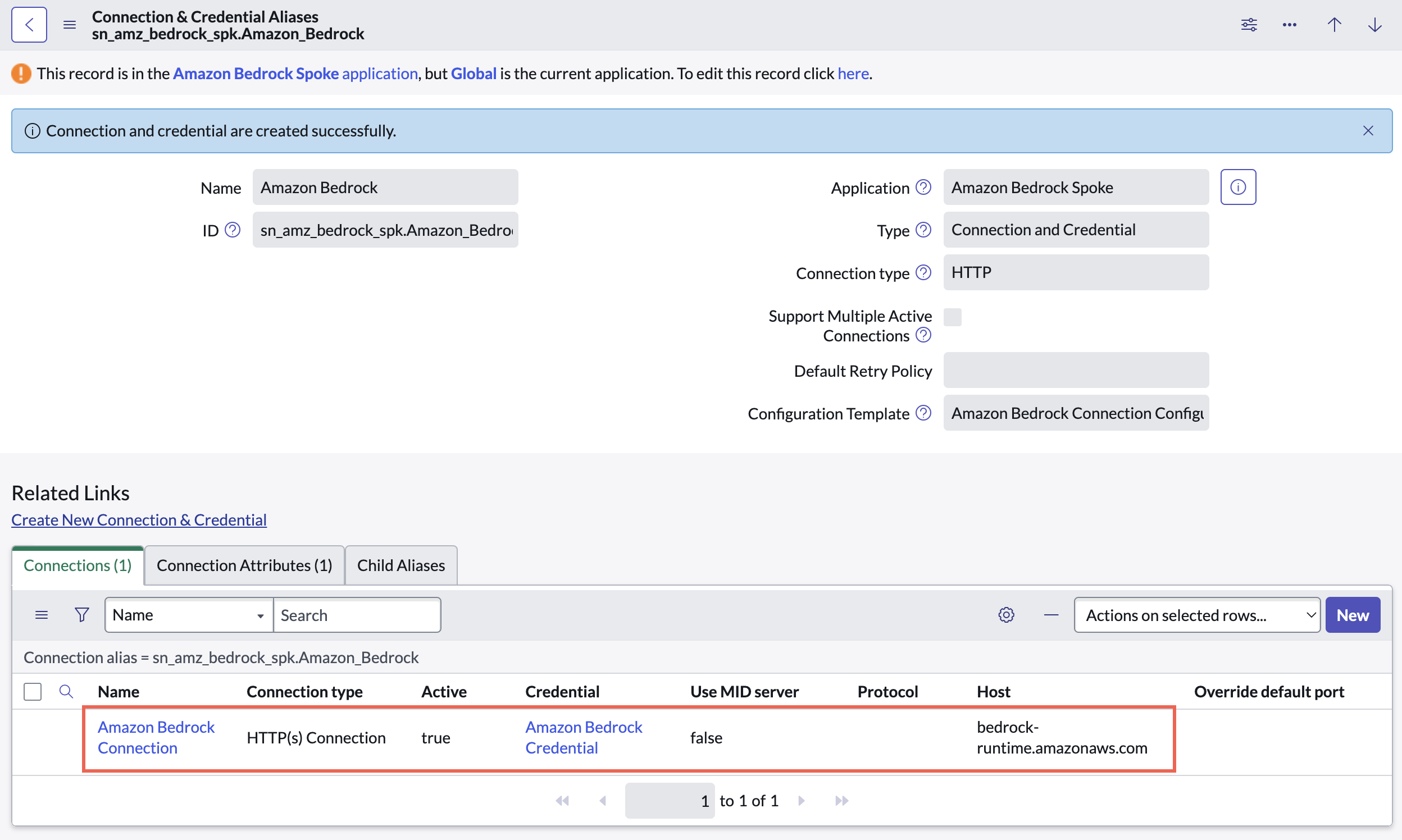Show help for Application field
The height and width of the screenshot is (840, 1402).
923,187
